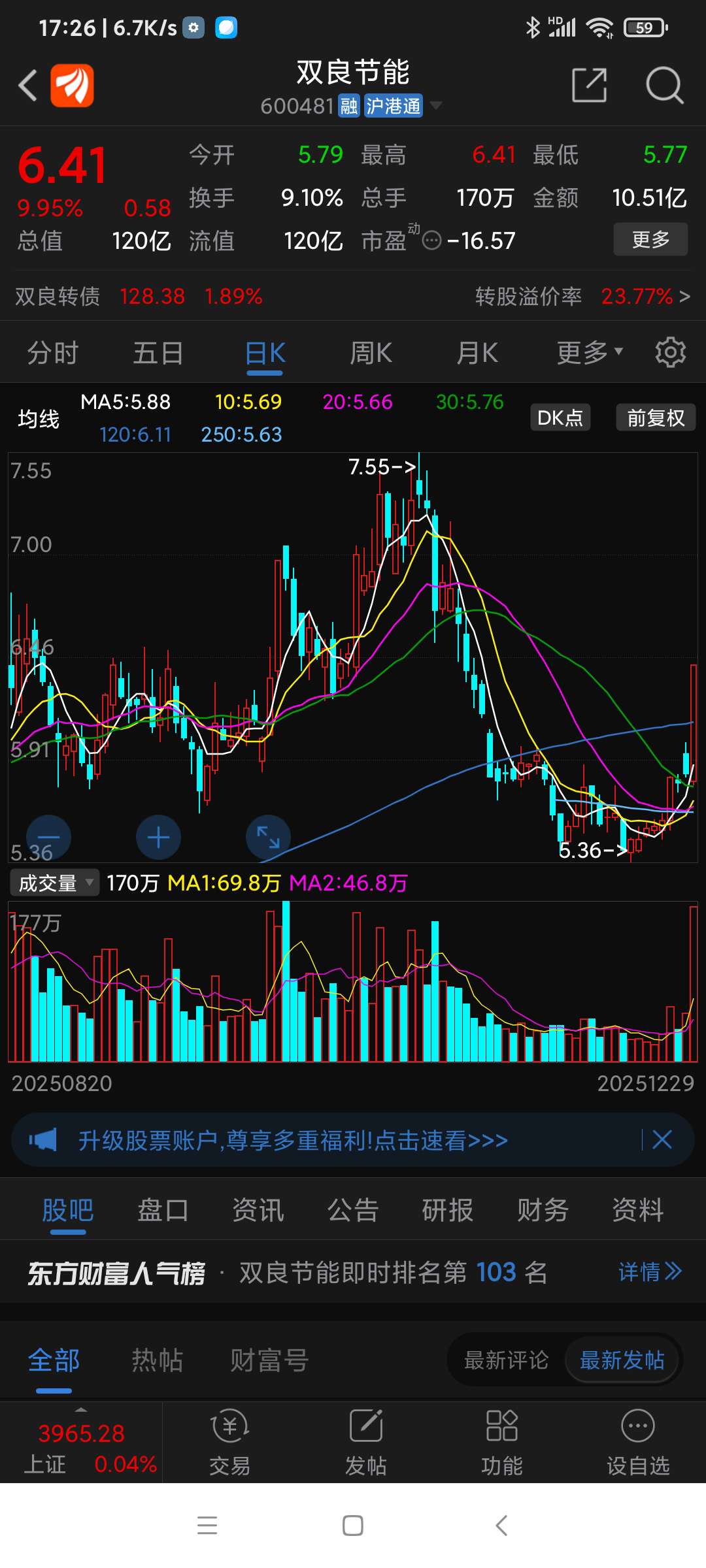
Task: Switch to 分时 chart tab
Action: pos(52,353)
